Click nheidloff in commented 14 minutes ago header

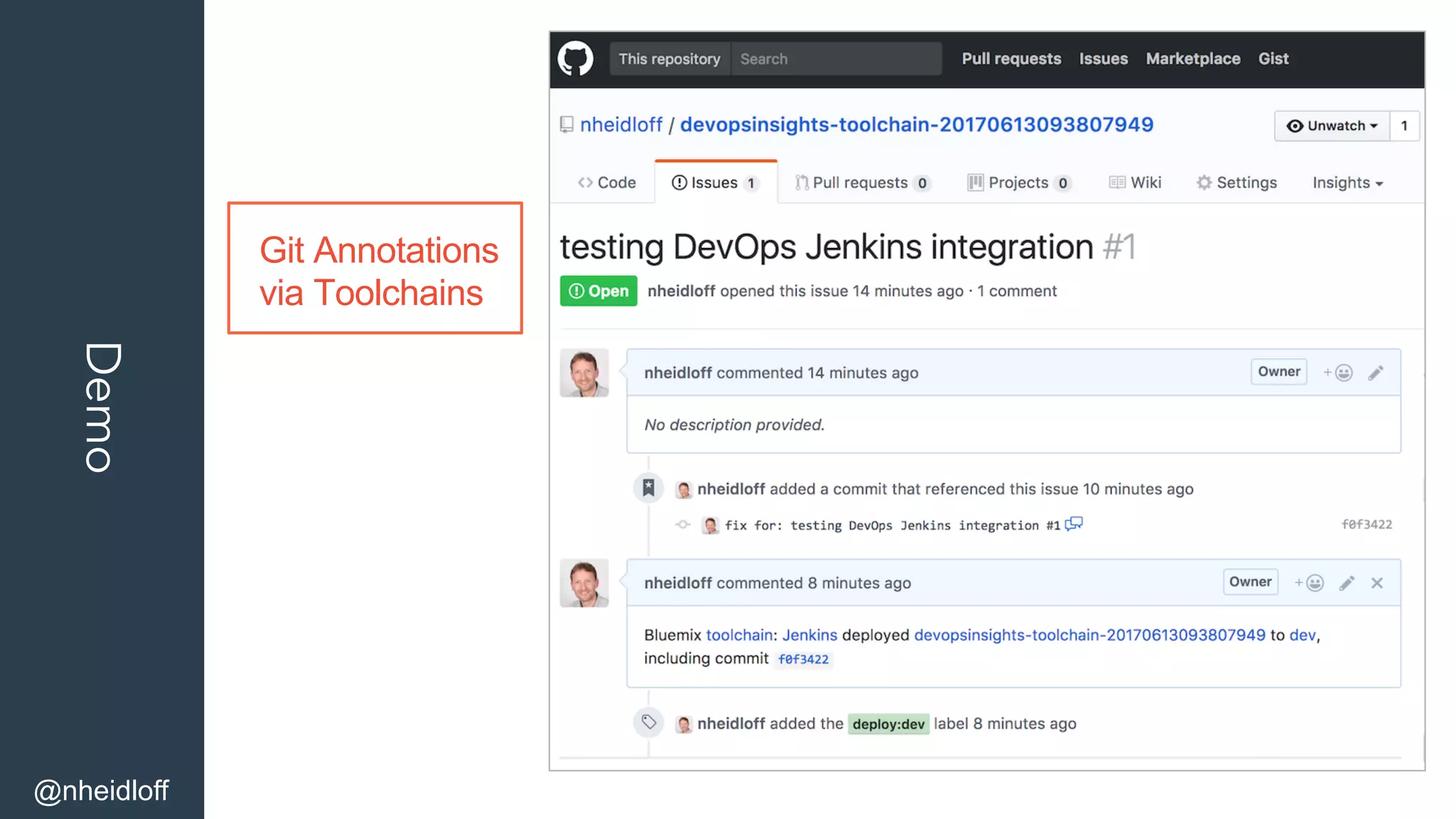click(x=678, y=373)
